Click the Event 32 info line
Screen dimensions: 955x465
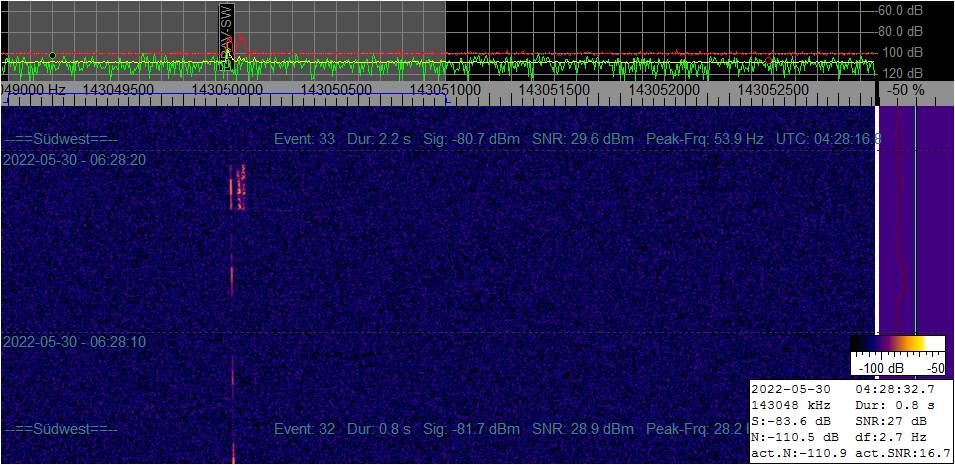coord(512,428)
